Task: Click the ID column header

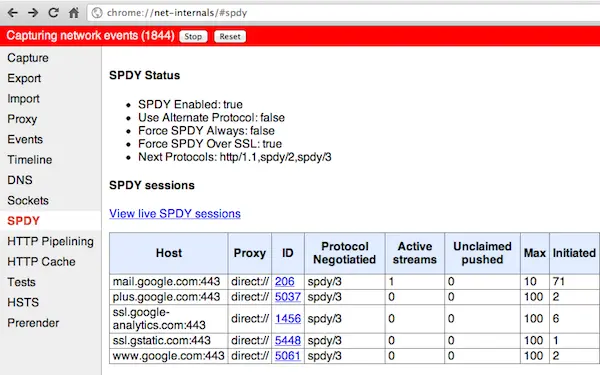Action: coord(288,253)
